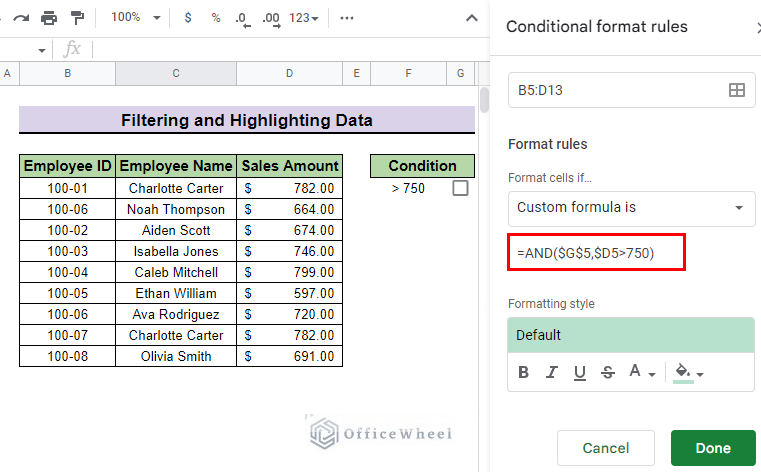Select the Default formatting style preview
Image resolution: width=761 pixels, height=472 pixels.
tap(630, 335)
